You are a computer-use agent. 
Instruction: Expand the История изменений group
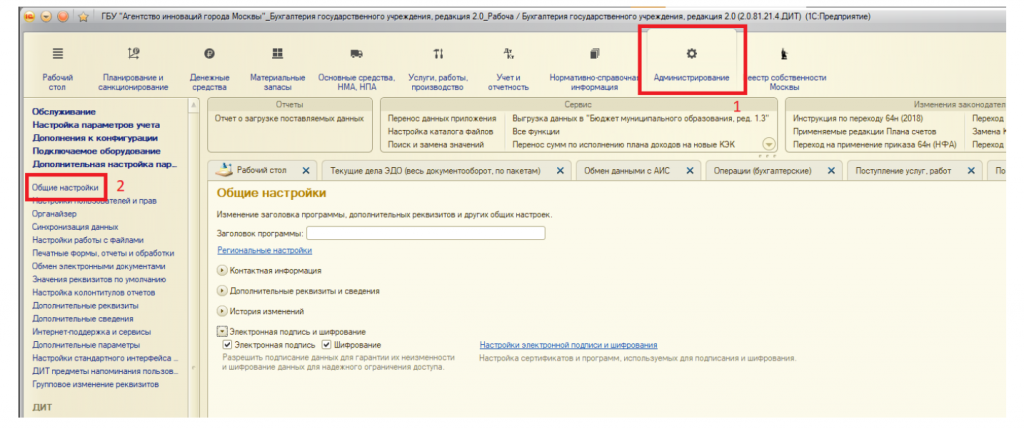click(221, 311)
